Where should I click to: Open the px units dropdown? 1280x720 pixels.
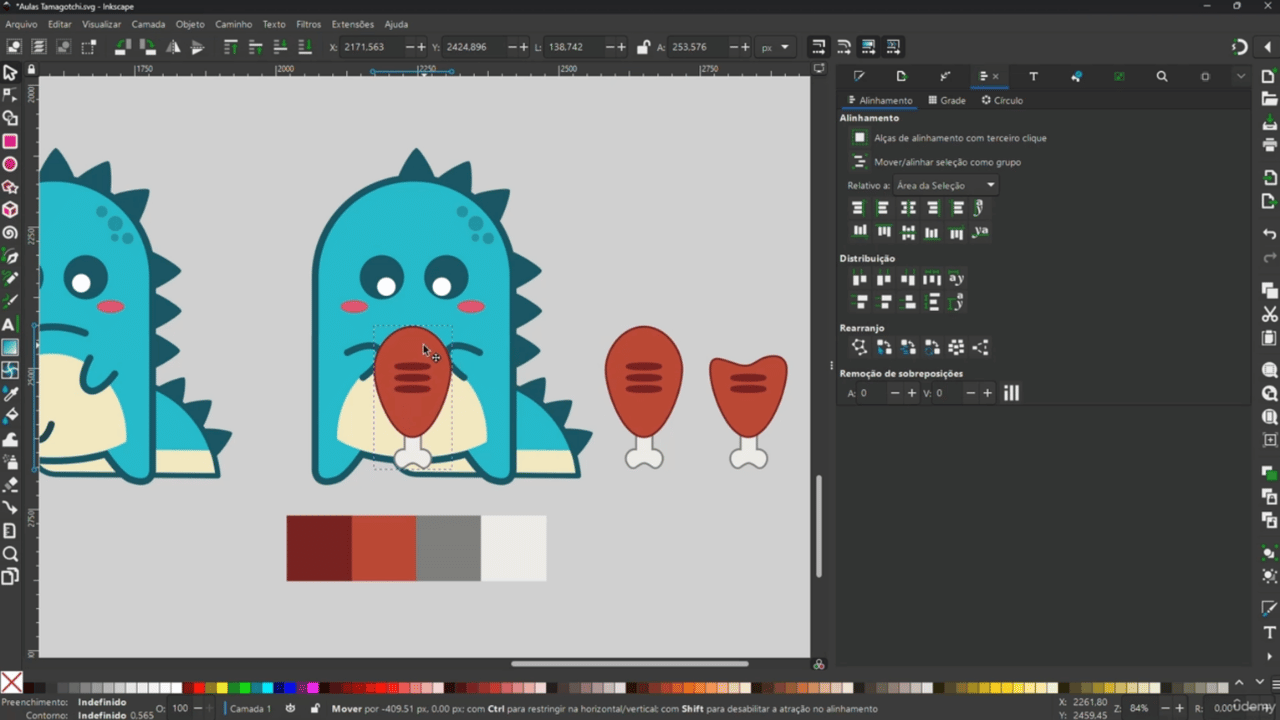(774, 47)
